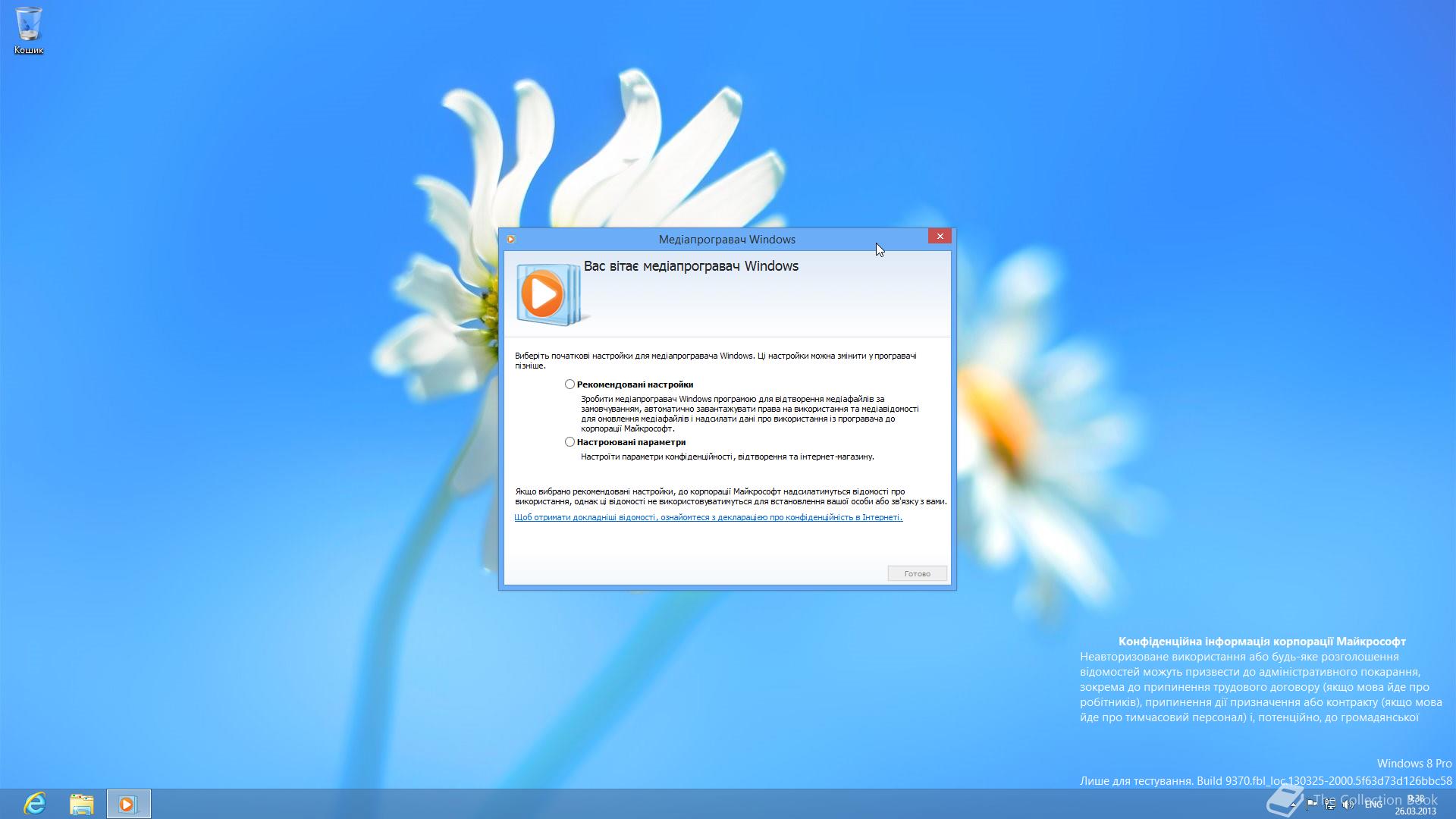Open Action Center flag icon
The height and width of the screenshot is (819, 1456).
(1312, 805)
